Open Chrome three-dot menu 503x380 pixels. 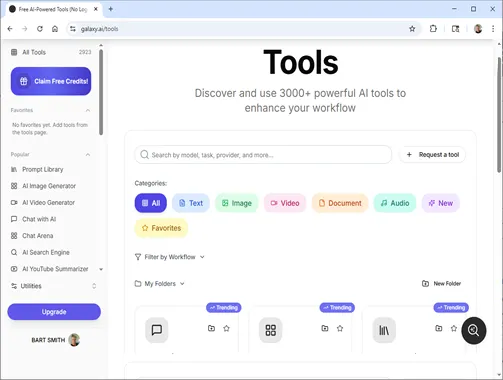coord(493,29)
